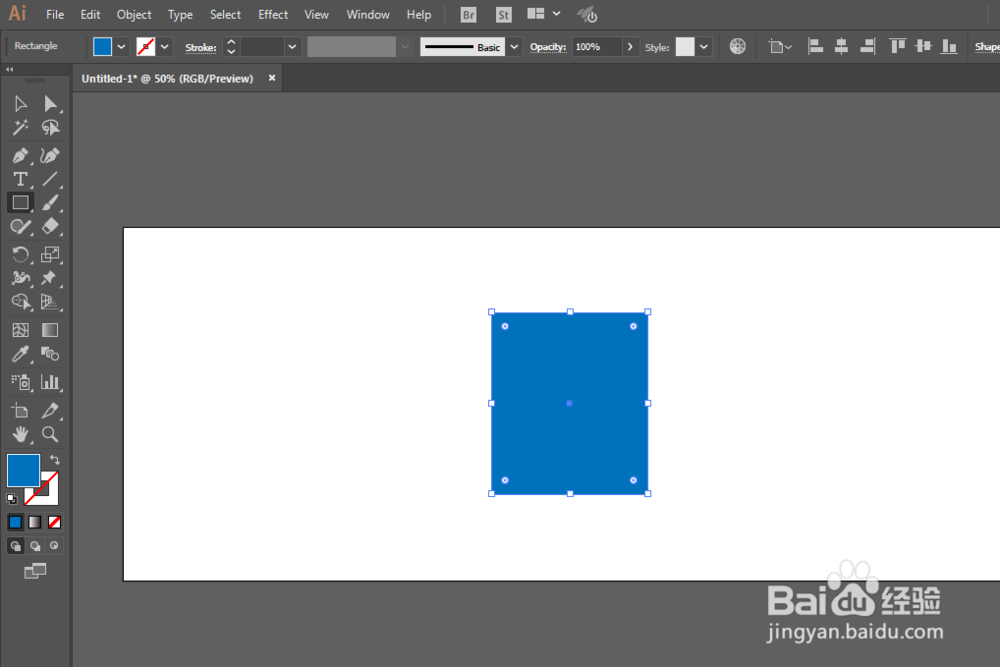Select the Selection tool arrow
The height and width of the screenshot is (667, 1000).
(x=20, y=103)
